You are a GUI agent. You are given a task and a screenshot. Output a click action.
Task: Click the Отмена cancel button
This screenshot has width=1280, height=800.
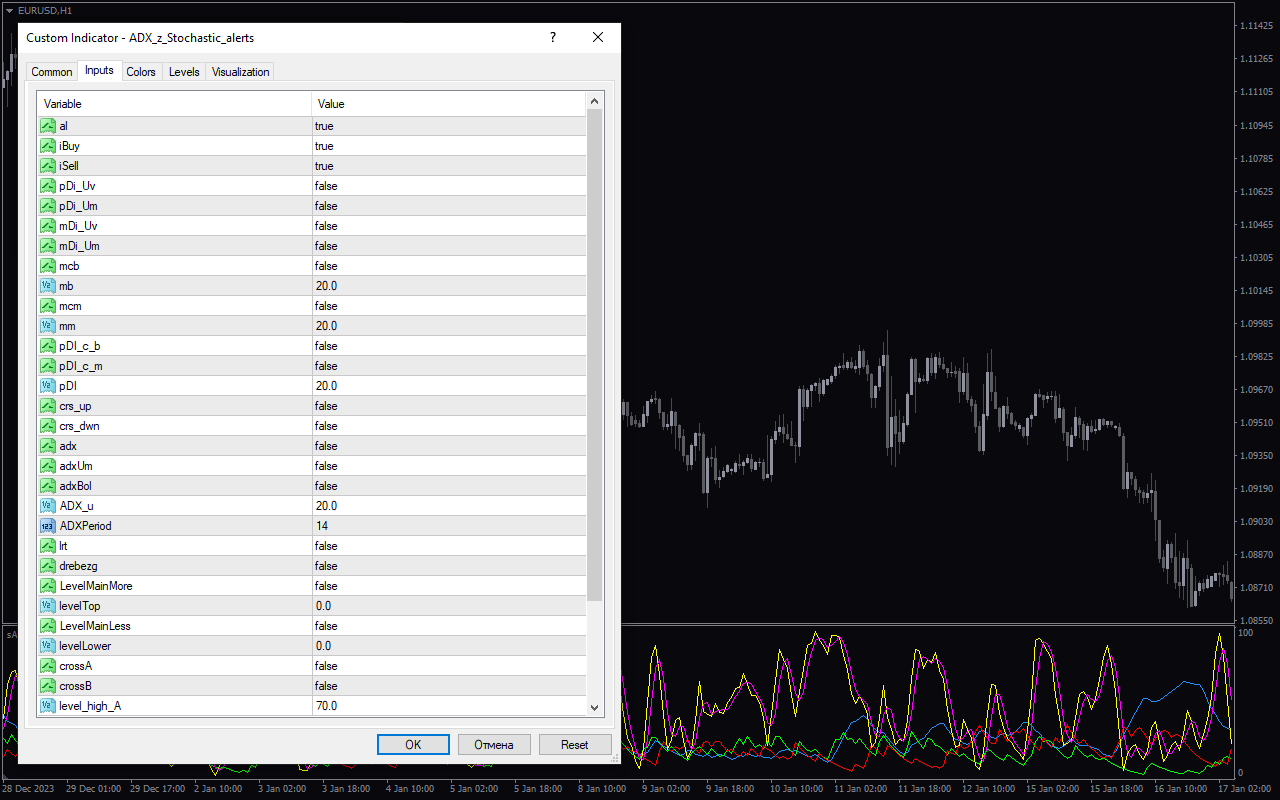494,745
